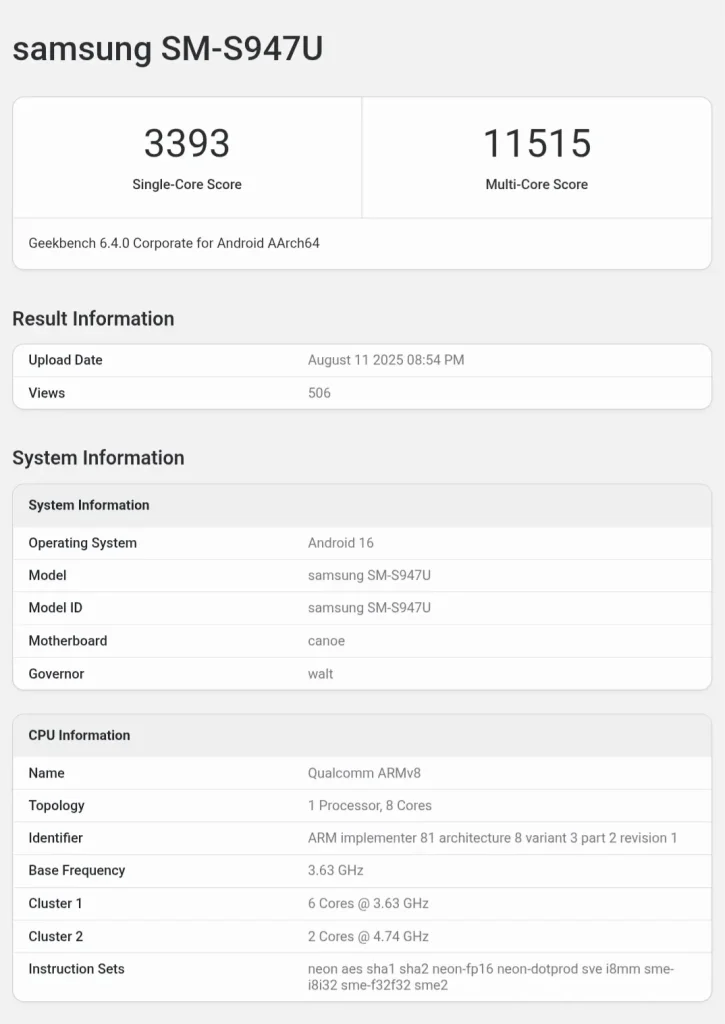Click the 'Name' row label
The height and width of the screenshot is (1024, 725).
46,773
